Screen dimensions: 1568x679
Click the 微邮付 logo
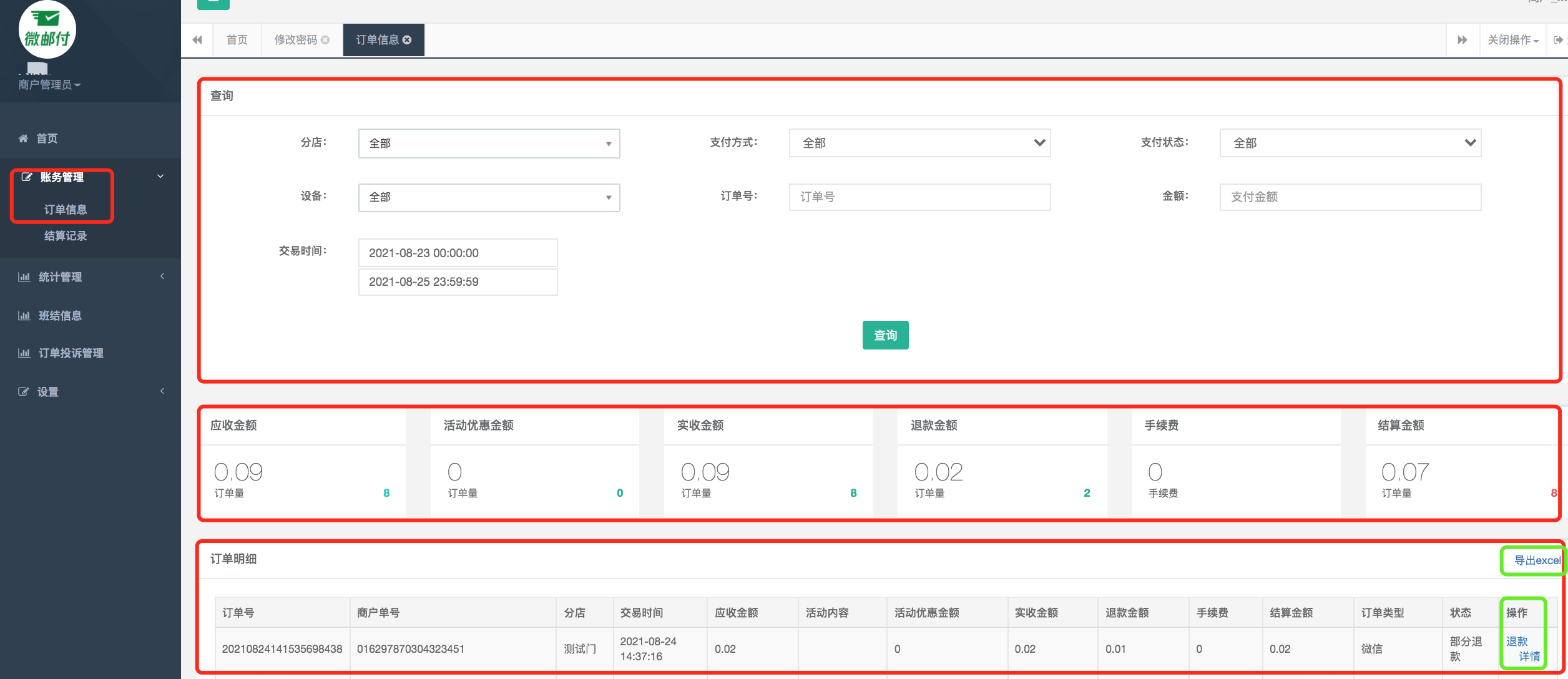pyautogui.click(x=47, y=30)
